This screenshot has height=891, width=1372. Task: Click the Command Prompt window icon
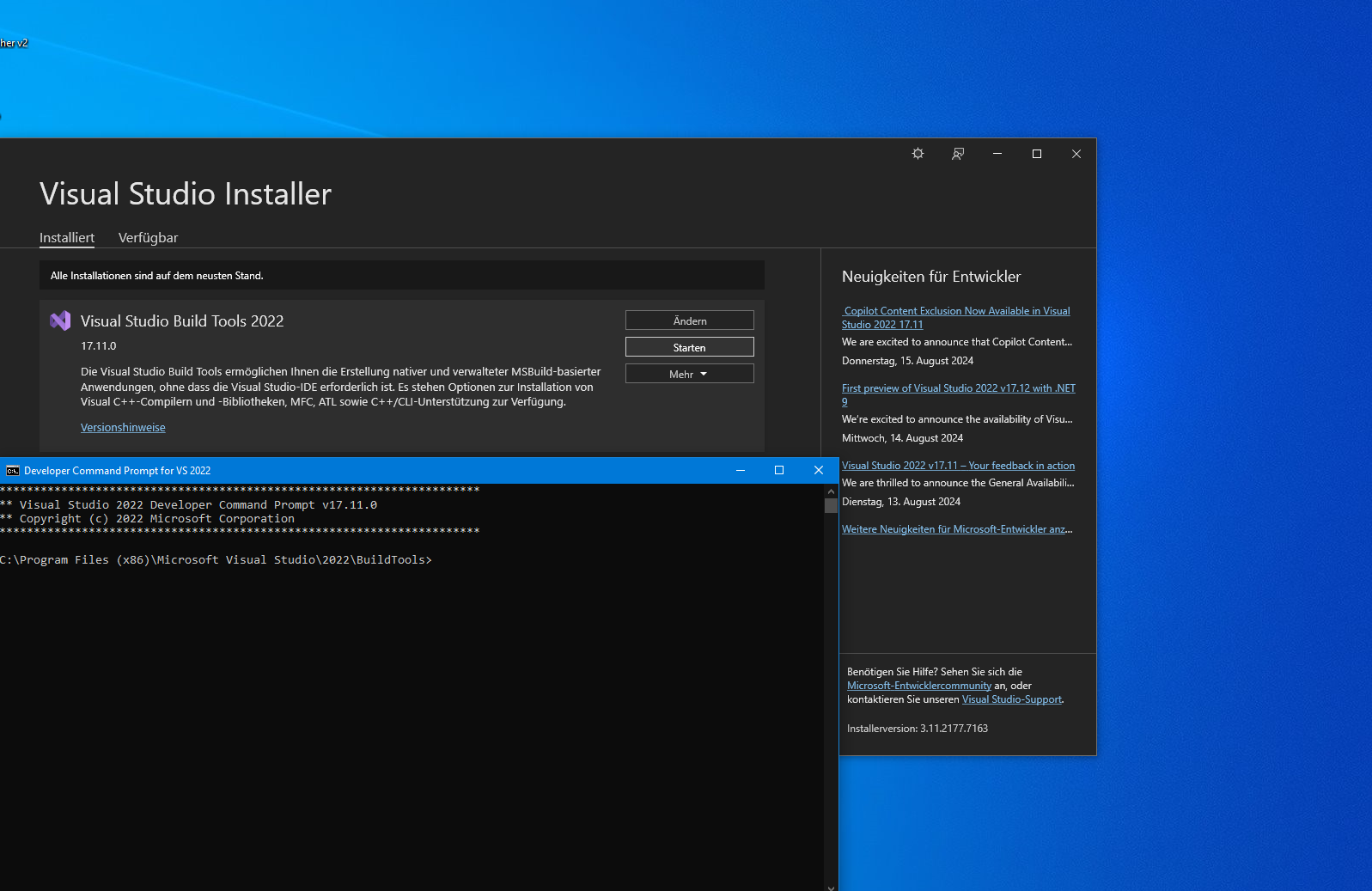[x=13, y=471]
